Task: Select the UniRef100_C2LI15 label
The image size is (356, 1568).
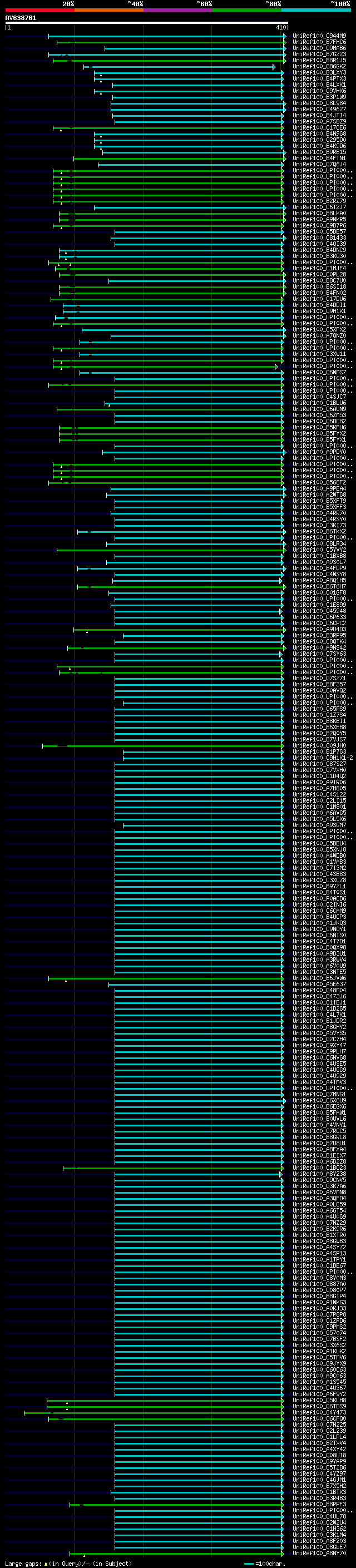Action: (x=319, y=800)
